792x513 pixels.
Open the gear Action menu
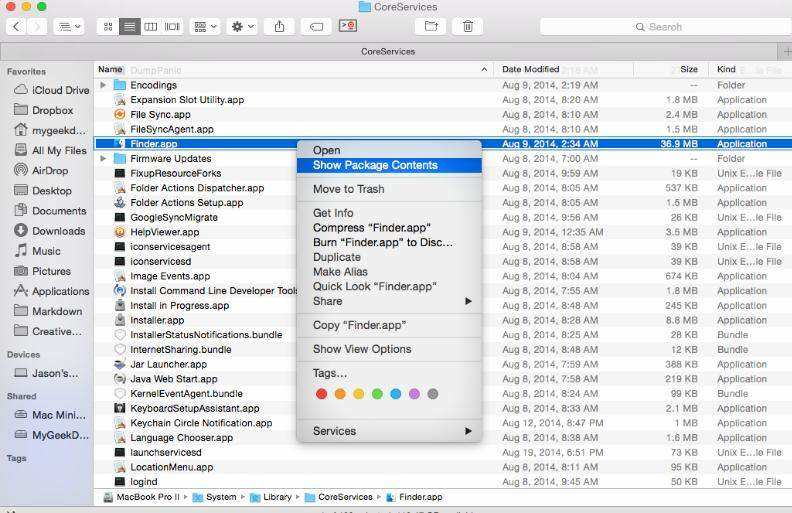pyautogui.click(x=242, y=27)
